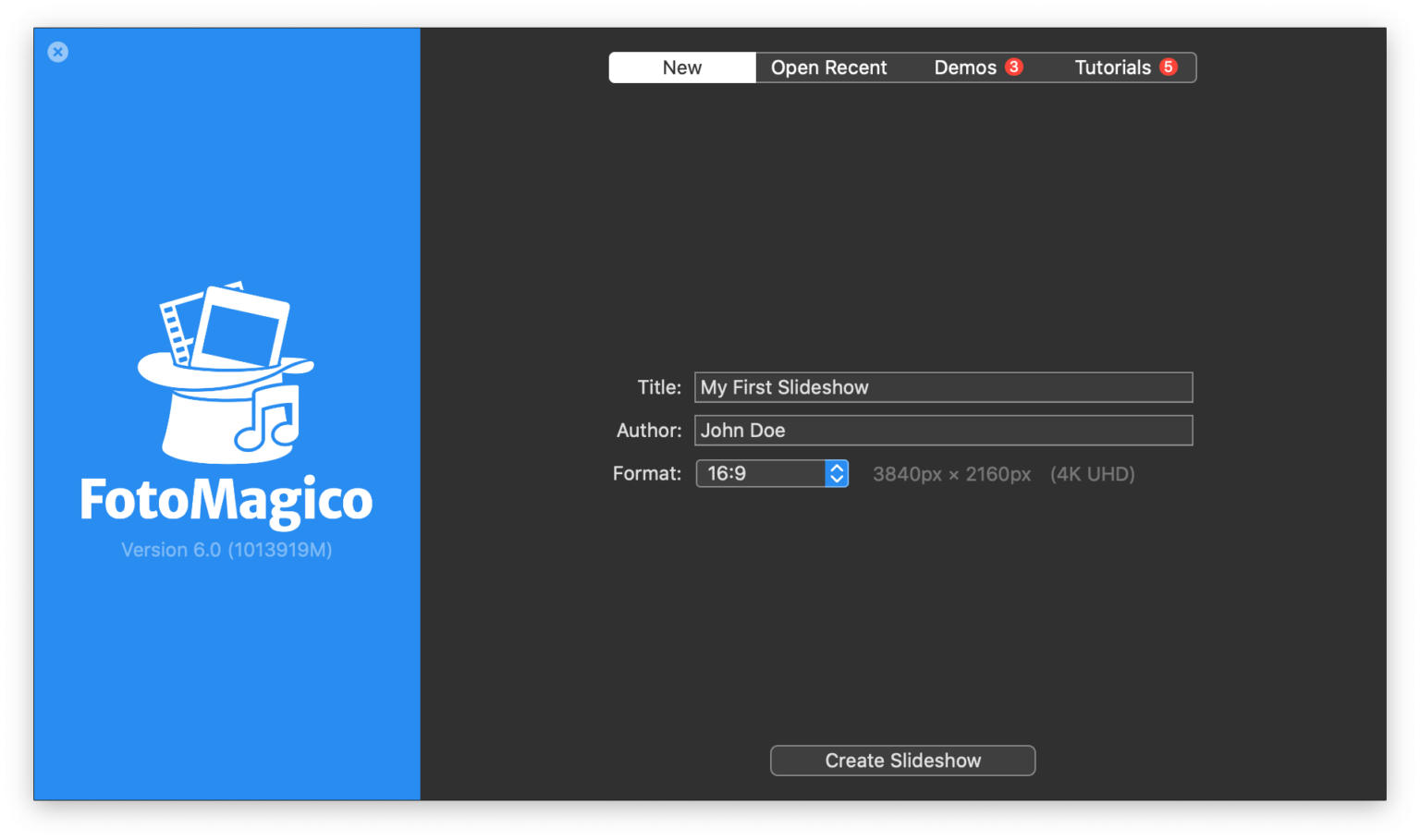Screen dimensions: 1420x840
Task: Go to the Tutorials tab
Action: pyautogui.click(x=1112, y=67)
